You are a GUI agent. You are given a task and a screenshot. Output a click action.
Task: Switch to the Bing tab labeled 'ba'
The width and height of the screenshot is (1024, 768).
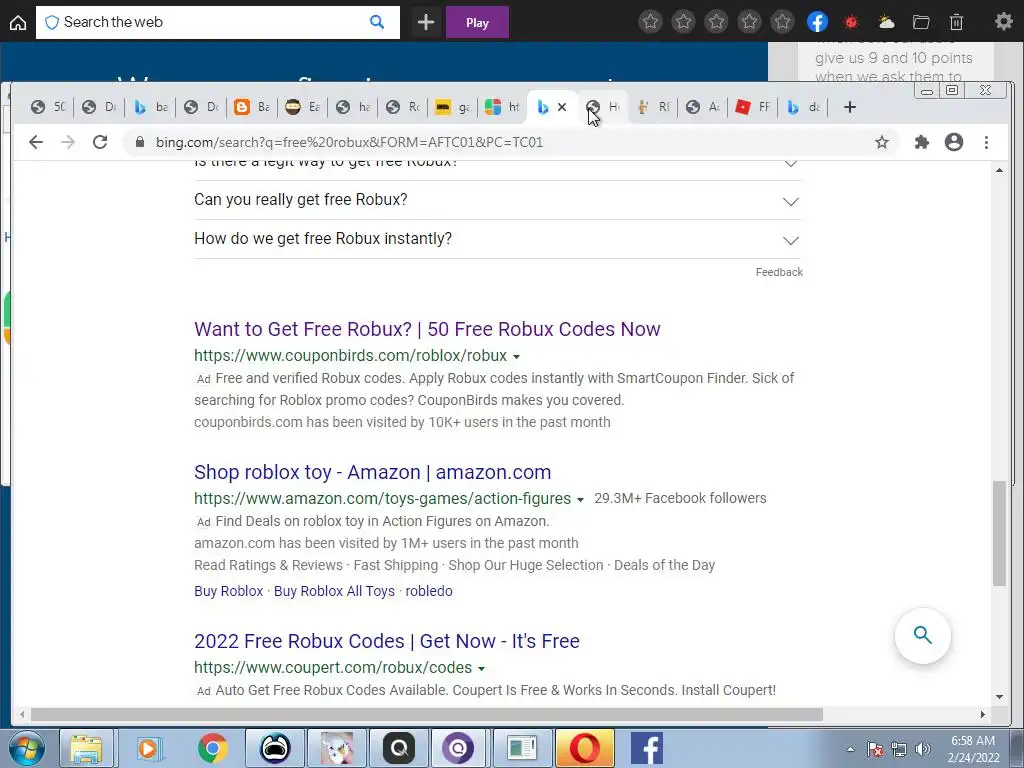click(150, 107)
